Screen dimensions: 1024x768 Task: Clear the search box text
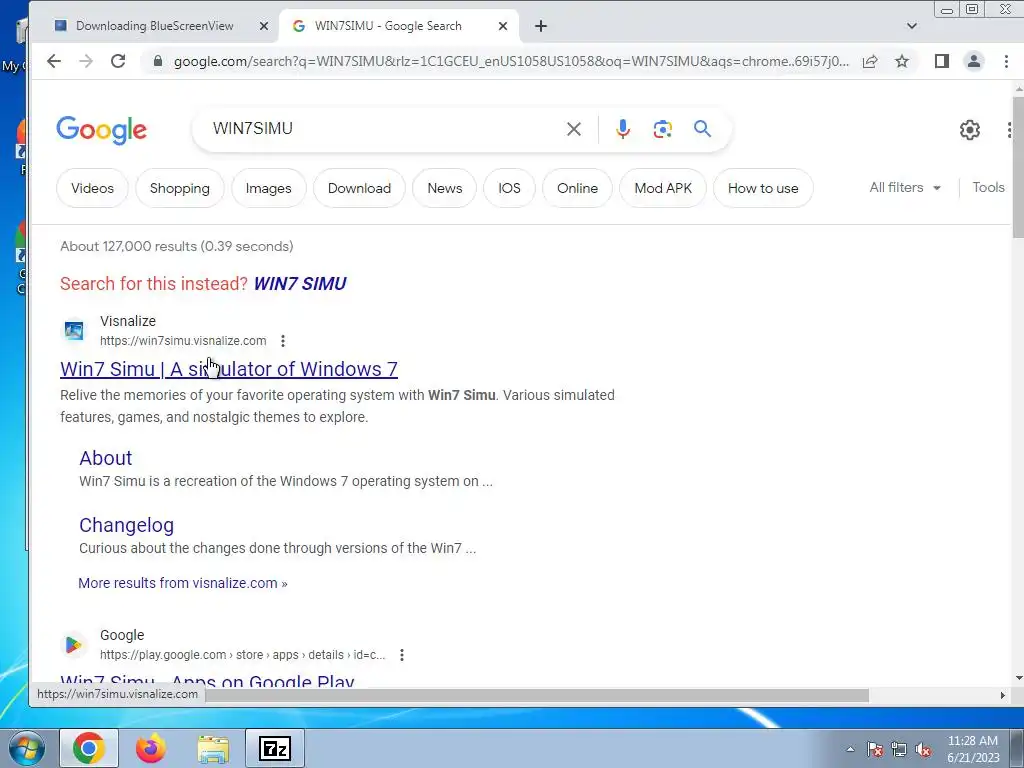pyautogui.click(x=573, y=129)
